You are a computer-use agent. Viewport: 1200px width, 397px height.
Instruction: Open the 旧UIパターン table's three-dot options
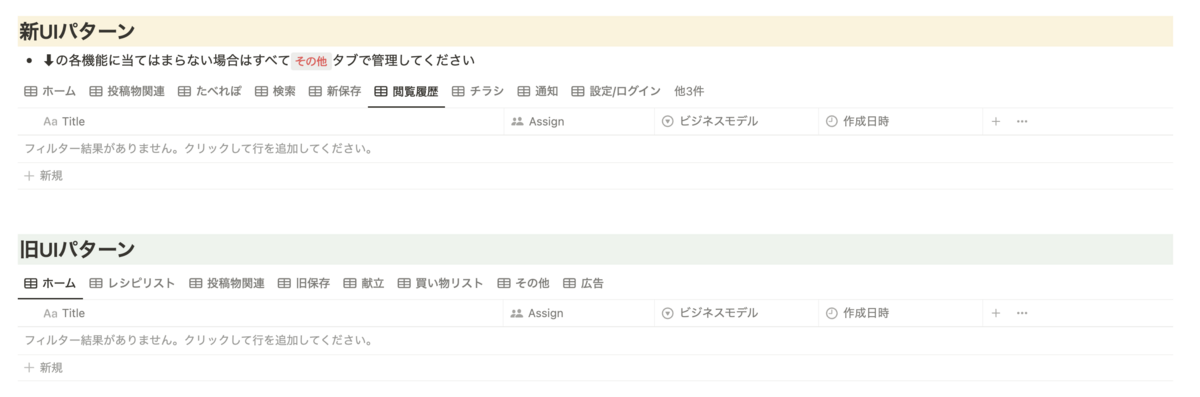pyautogui.click(x=1022, y=313)
